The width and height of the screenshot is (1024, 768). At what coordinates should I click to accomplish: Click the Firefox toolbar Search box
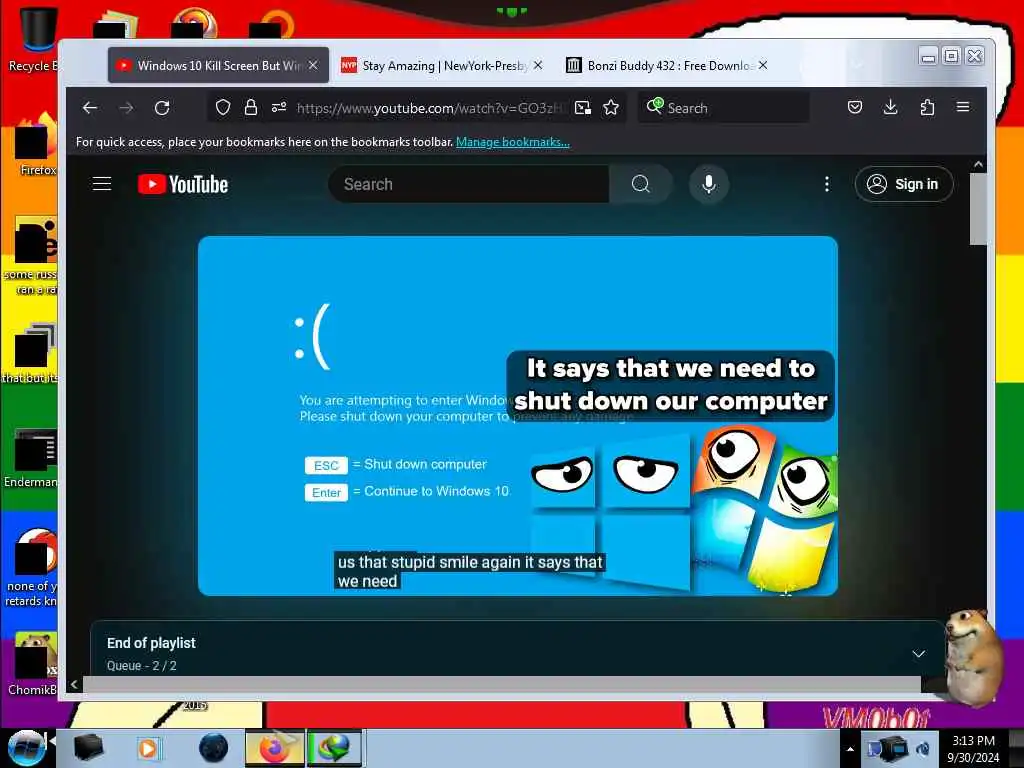click(724, 108)
